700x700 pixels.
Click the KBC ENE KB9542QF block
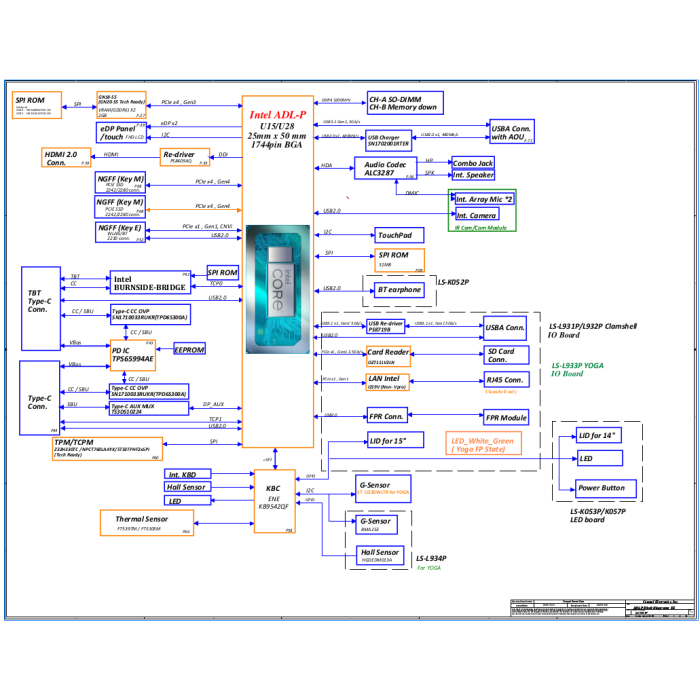(275, 501)
